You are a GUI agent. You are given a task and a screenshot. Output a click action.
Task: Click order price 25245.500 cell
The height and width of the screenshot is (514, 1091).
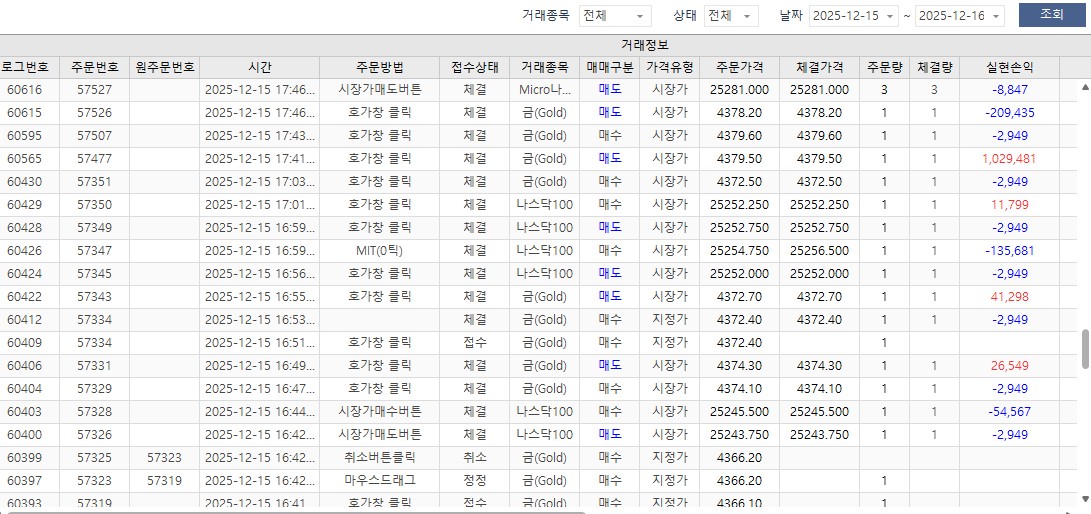click(740, 411)
